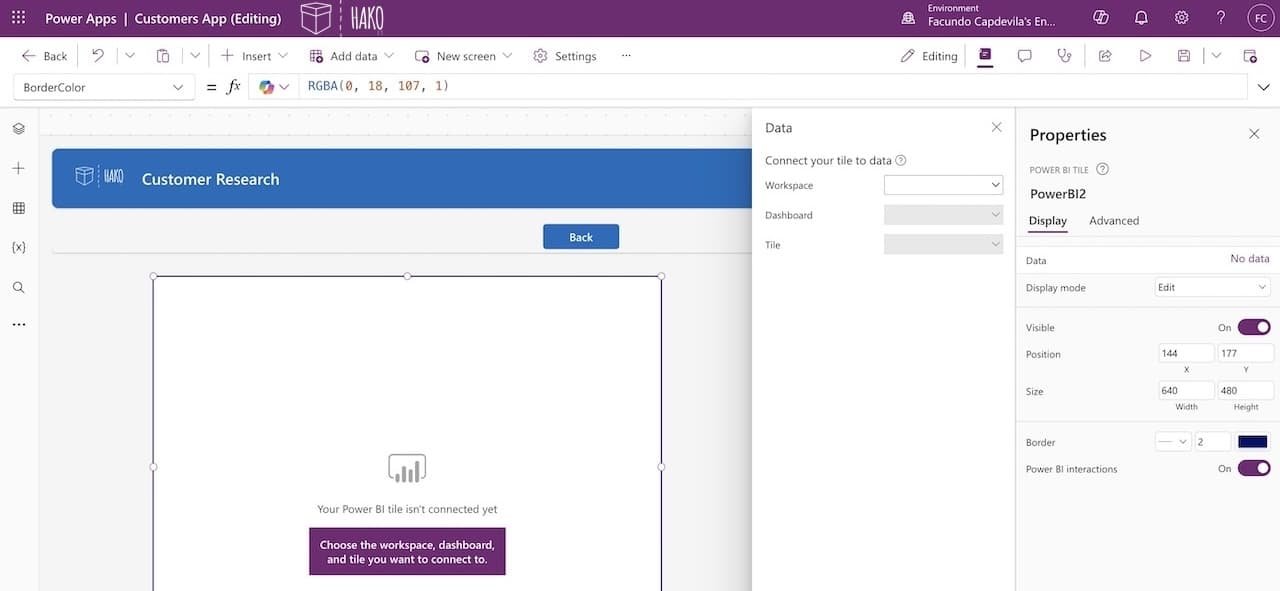Open the Insert pane from left sidebar
The width and height of the screenshot is (1280, 591).
point(16,167)
